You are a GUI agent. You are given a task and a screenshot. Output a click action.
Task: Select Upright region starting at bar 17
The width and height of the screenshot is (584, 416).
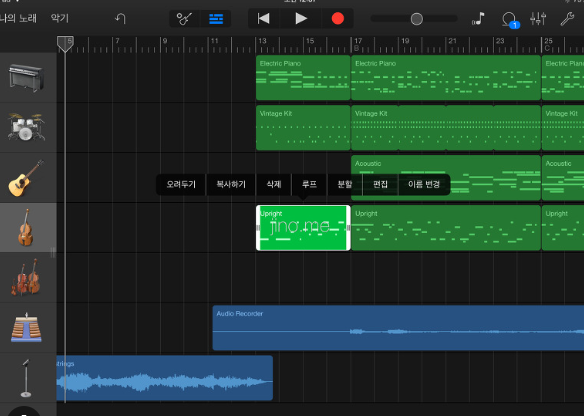pos(446,228)
